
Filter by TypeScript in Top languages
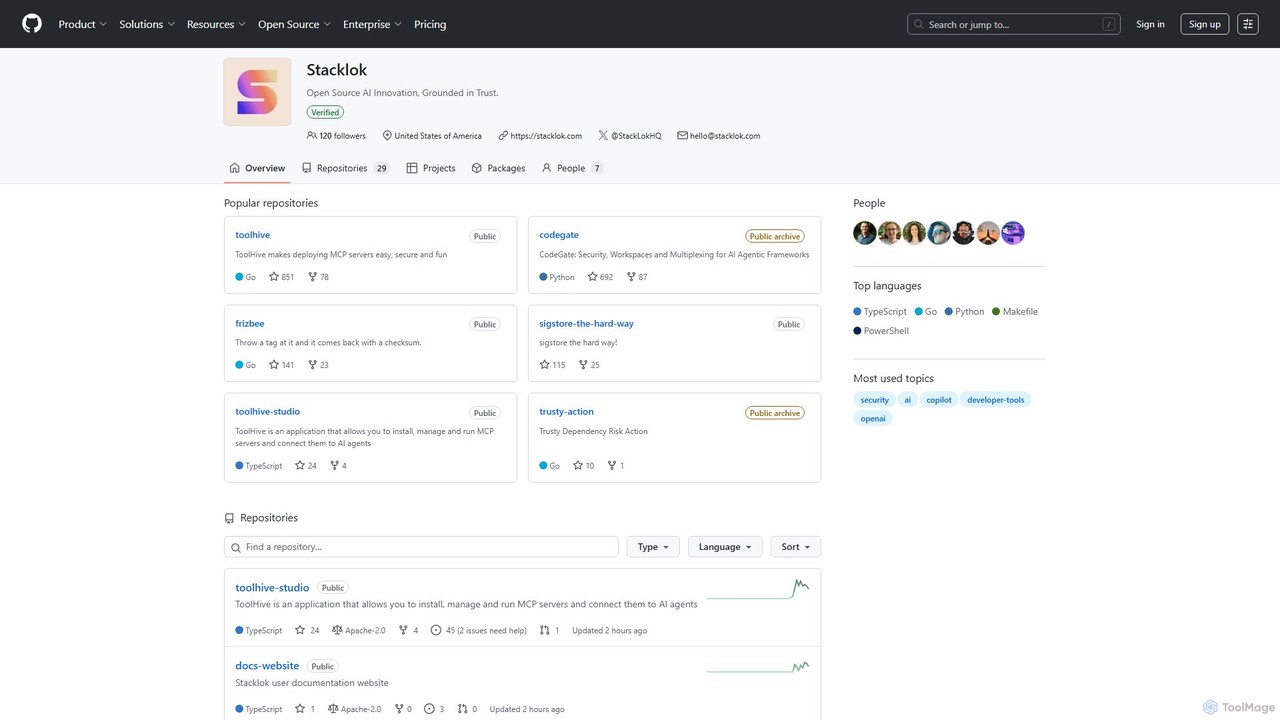[x=880, y=312]
